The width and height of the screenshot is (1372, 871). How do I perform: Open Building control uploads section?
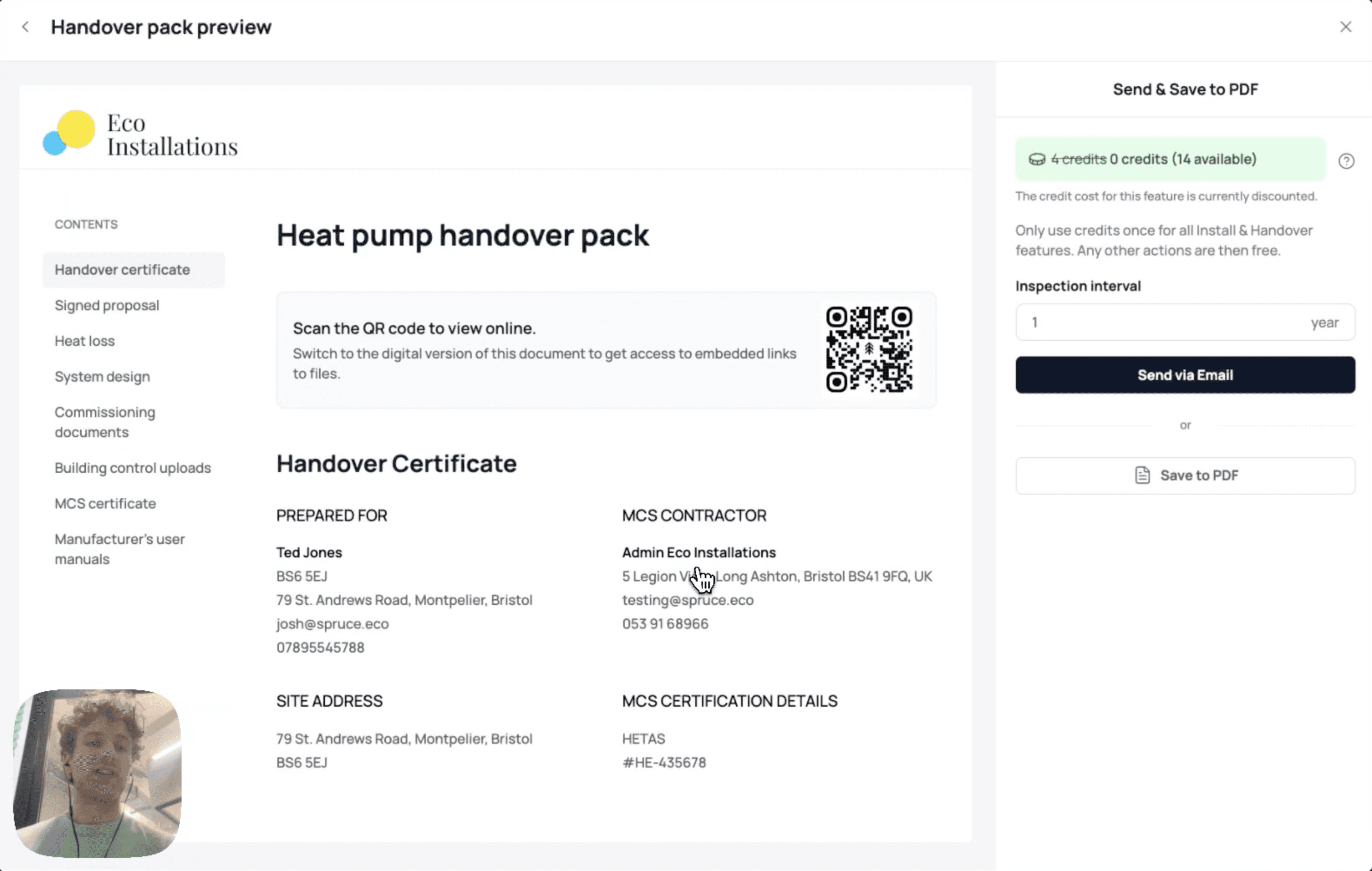[133, 468]
